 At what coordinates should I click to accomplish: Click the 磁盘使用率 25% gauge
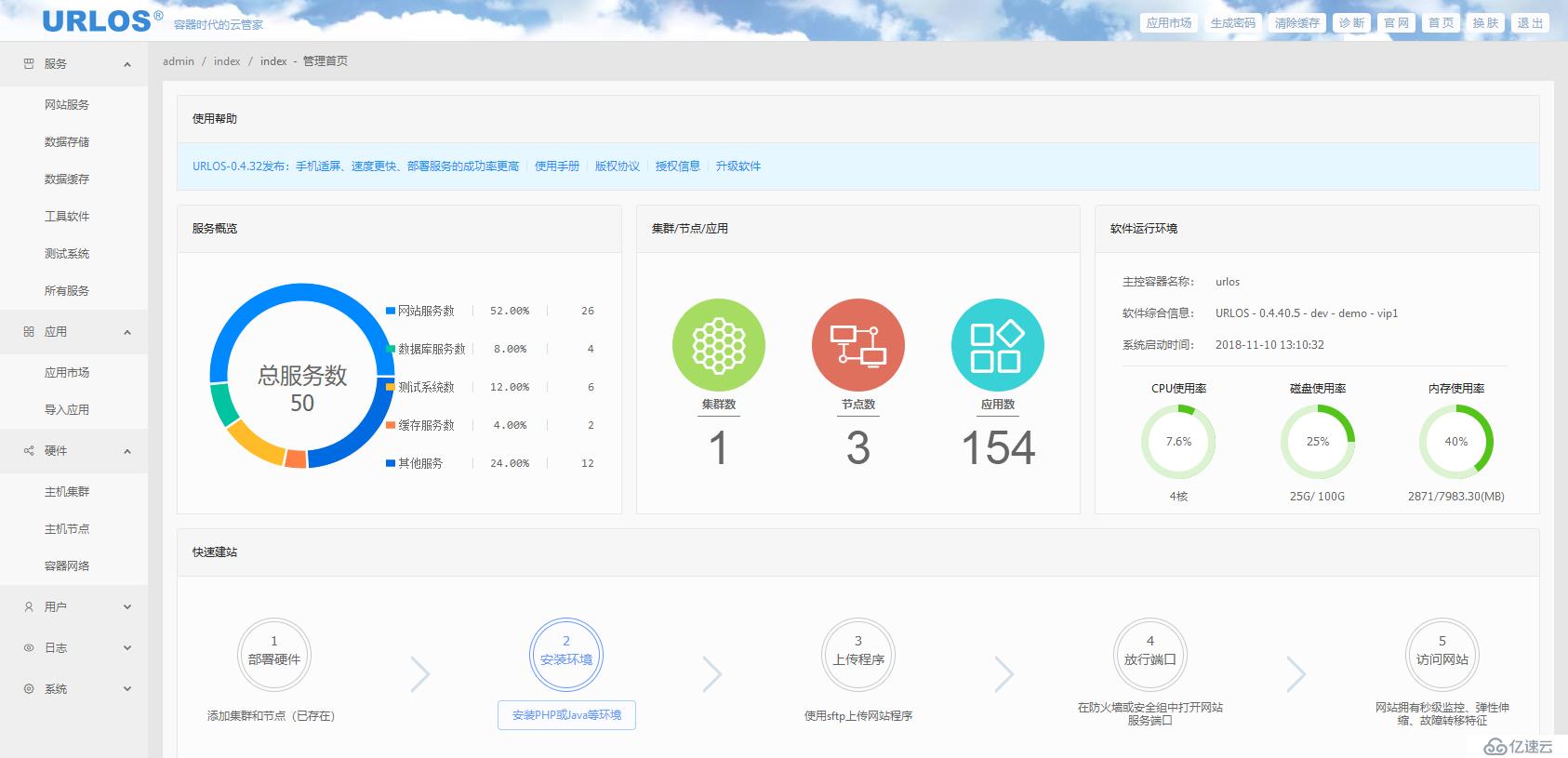[x=1318, y=442]
